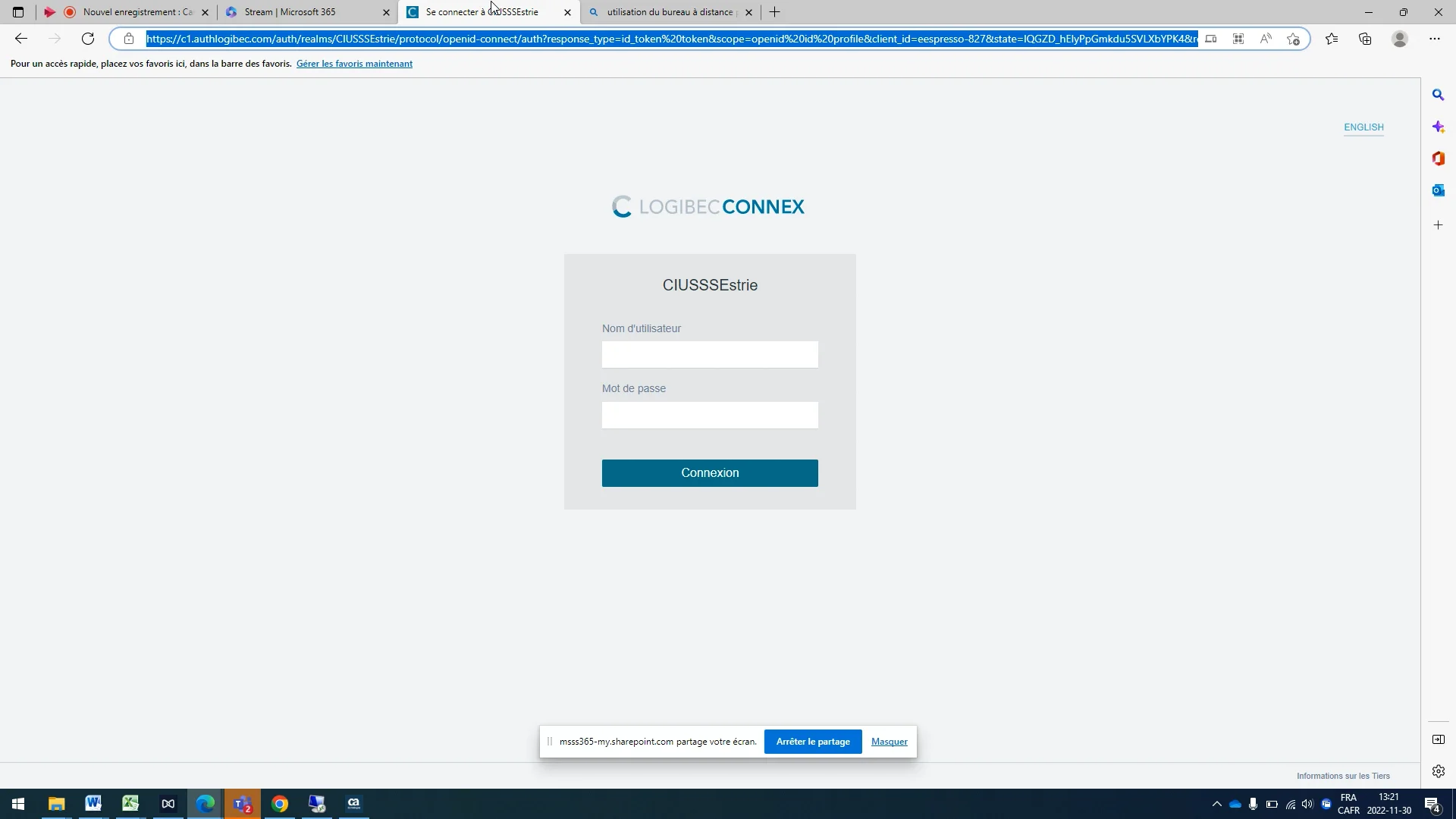Open sidebar settings gear icon
1456x819 pixels.
coord(1438,771)
